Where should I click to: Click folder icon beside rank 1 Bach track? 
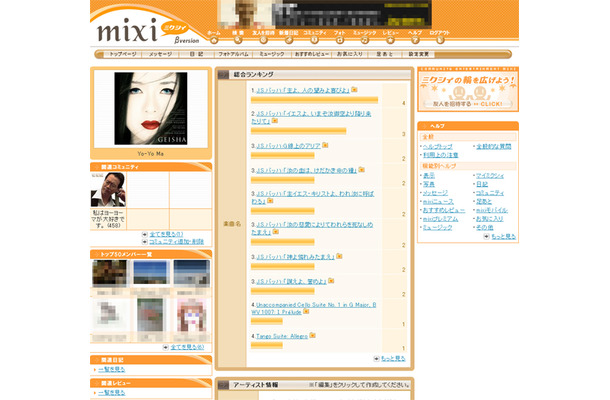point(354,89)
